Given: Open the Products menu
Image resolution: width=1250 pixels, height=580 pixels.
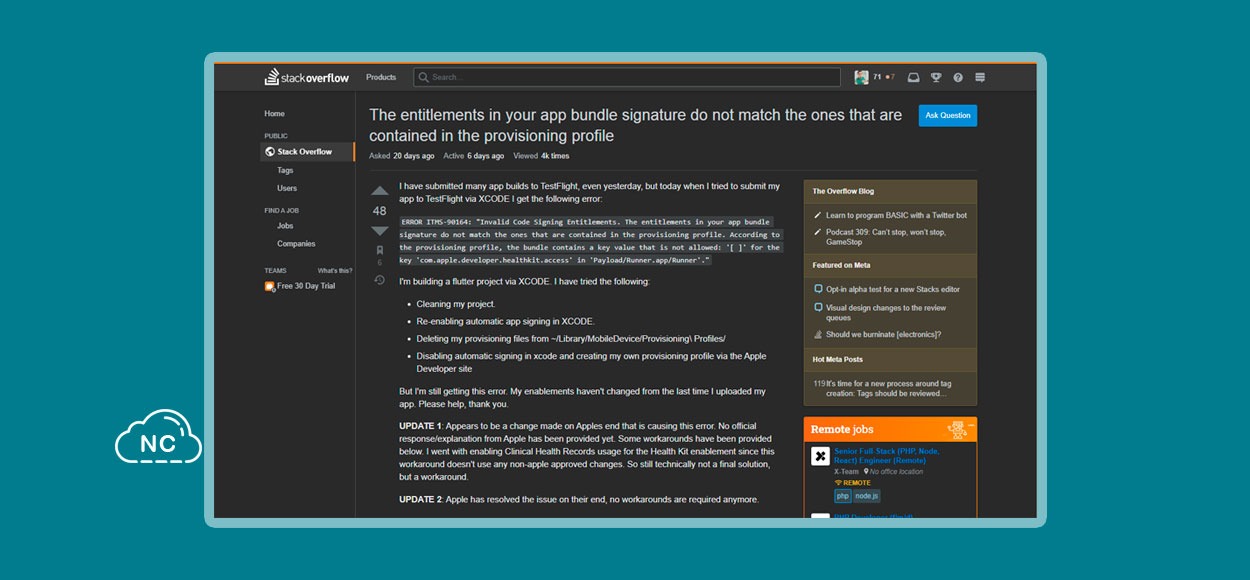Looking at the screenshot, I should pos(381,77).
